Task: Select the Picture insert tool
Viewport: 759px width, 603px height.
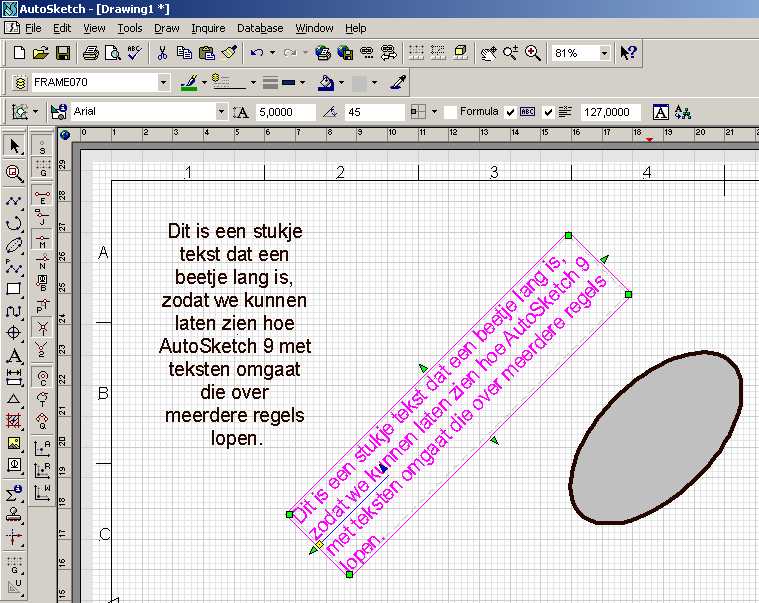Action: tap(14, 443)
